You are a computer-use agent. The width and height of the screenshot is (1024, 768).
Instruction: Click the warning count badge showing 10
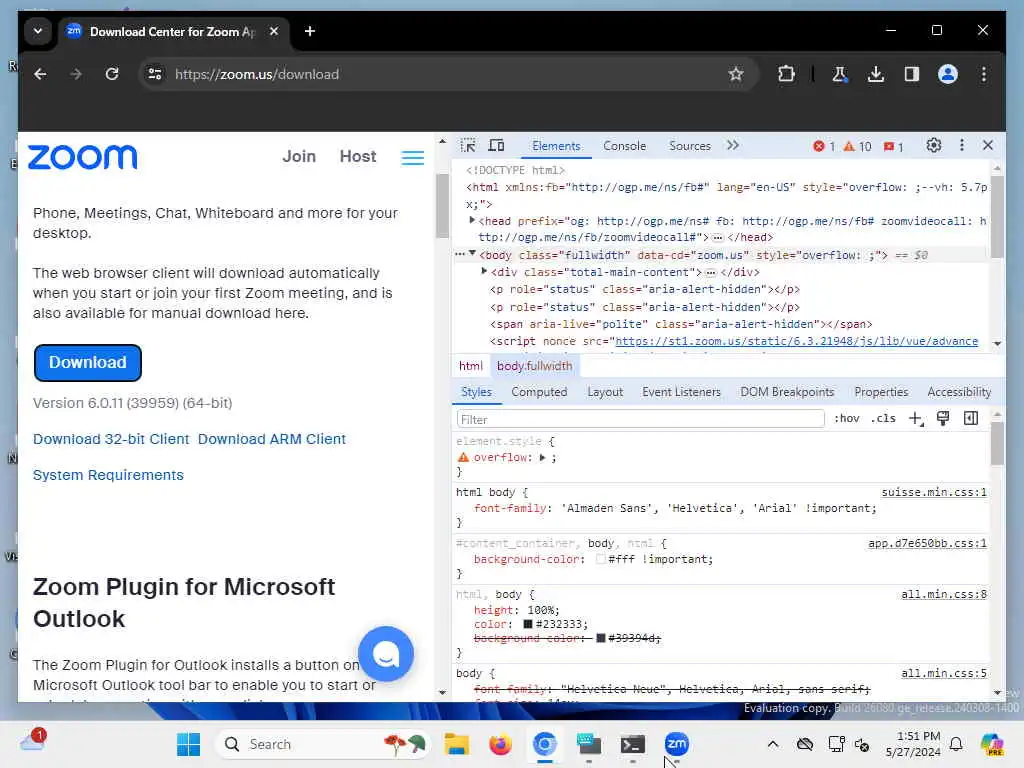pos(857,146)
